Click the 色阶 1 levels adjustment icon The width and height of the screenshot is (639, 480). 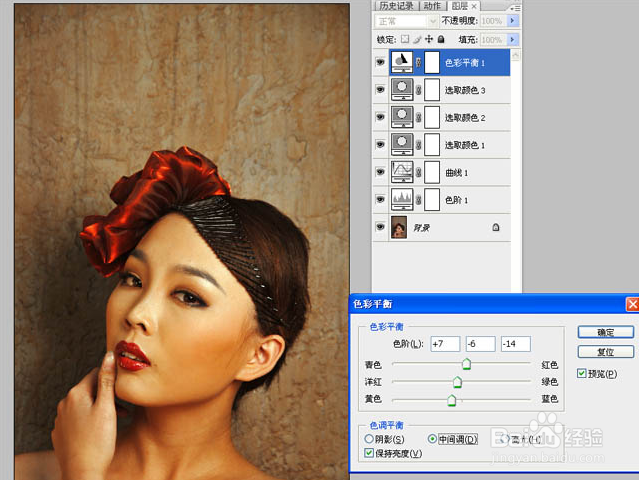402,199
